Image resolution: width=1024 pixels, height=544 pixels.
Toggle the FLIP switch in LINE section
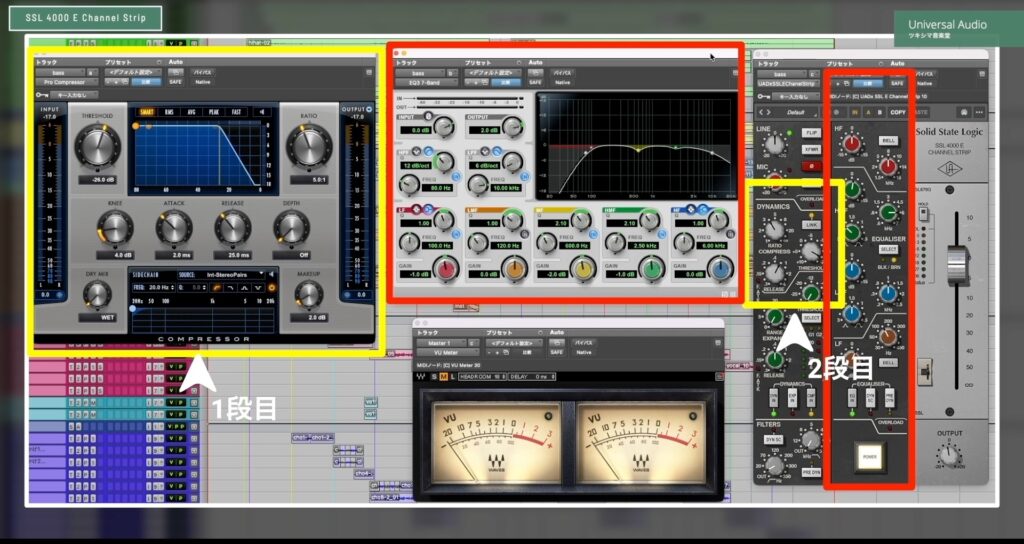pos(811,132)
